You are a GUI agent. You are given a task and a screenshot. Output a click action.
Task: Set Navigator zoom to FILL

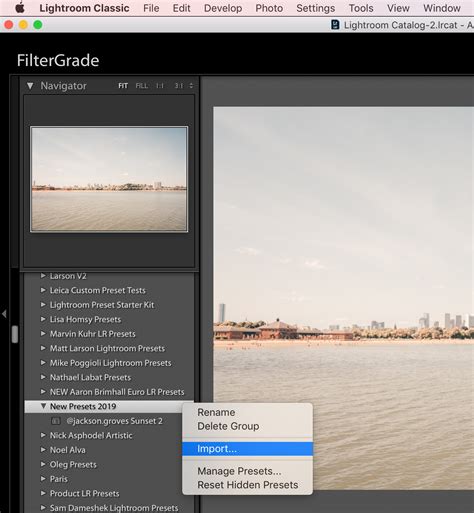click(142, 86)
